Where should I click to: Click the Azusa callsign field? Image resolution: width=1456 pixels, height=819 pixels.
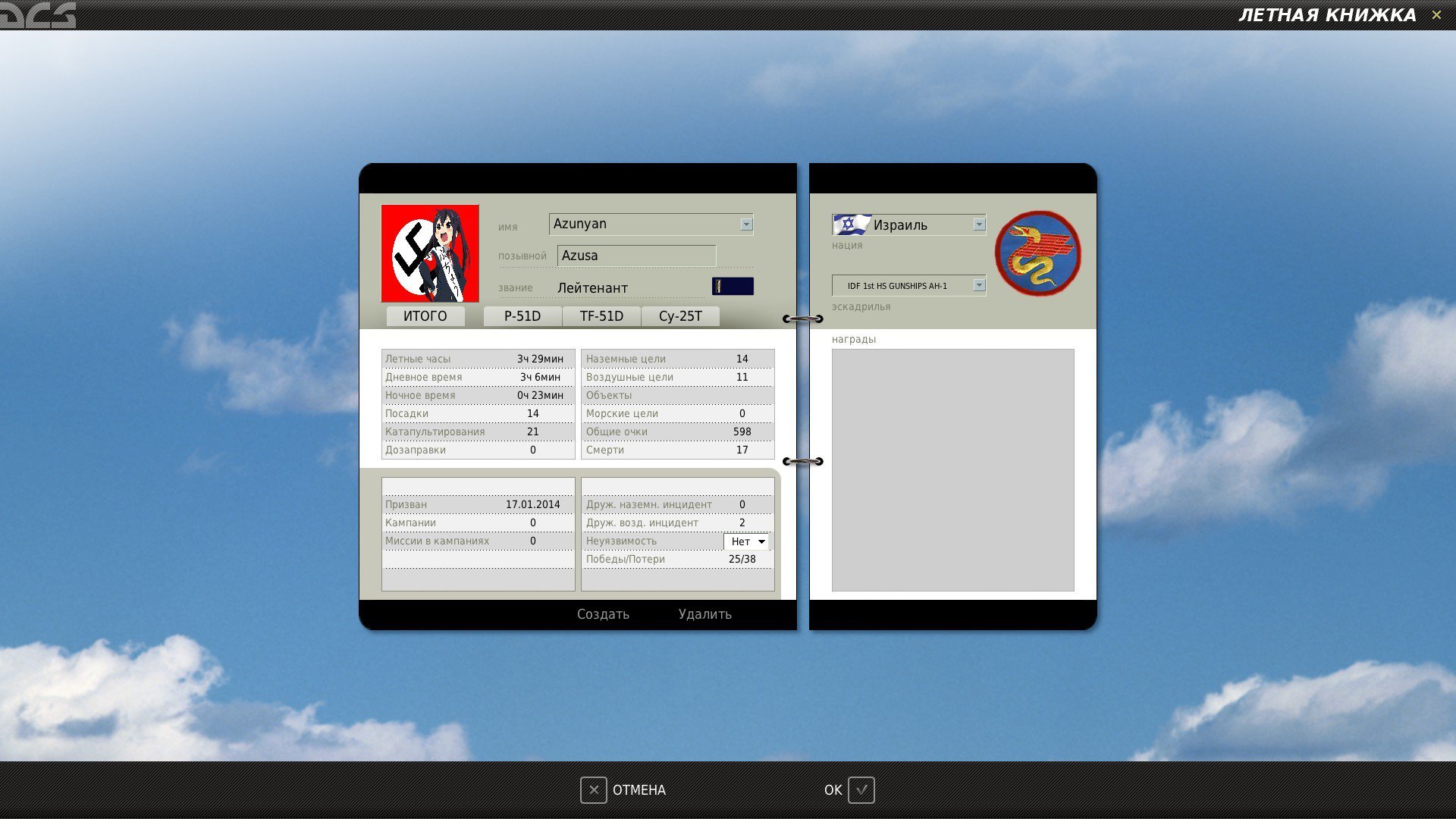[x=636, y=256]
